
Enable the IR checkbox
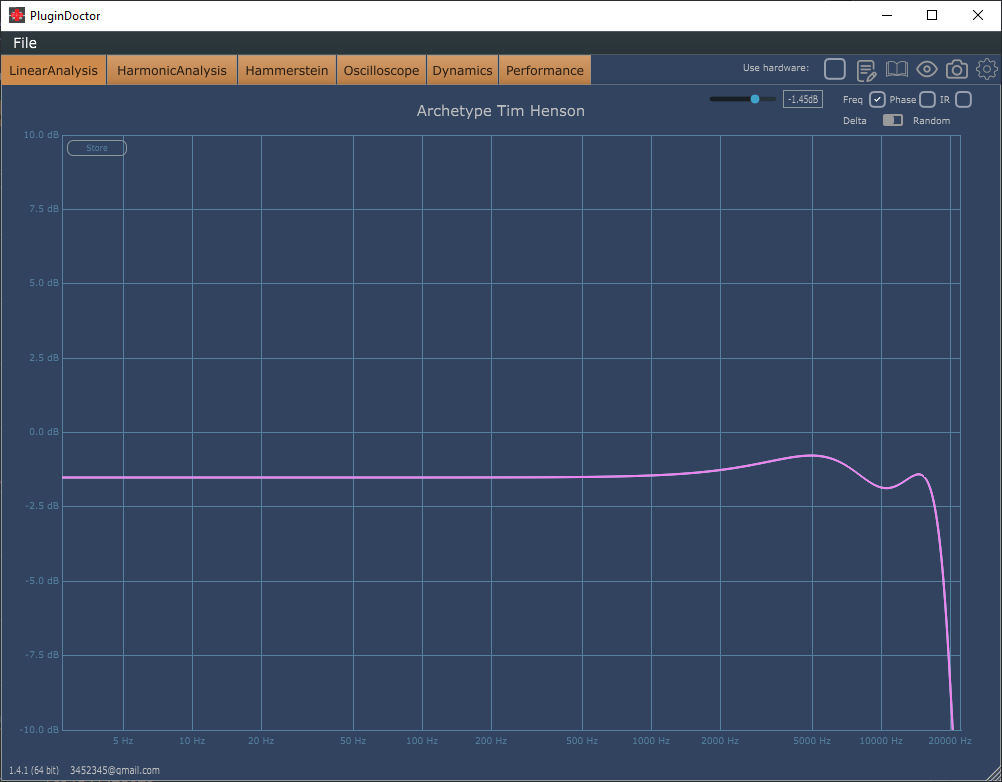pos(963,99)
